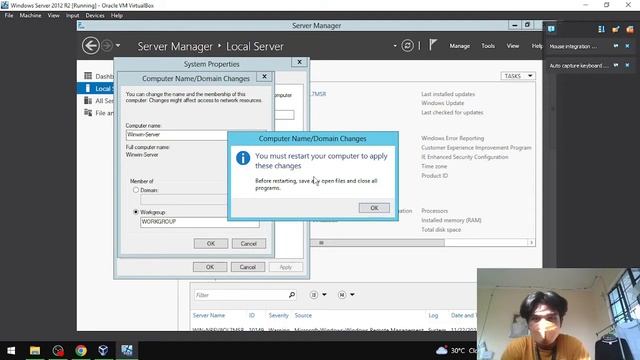
Task: Click the notification panel list-order icon
Action: coord(601,29)
